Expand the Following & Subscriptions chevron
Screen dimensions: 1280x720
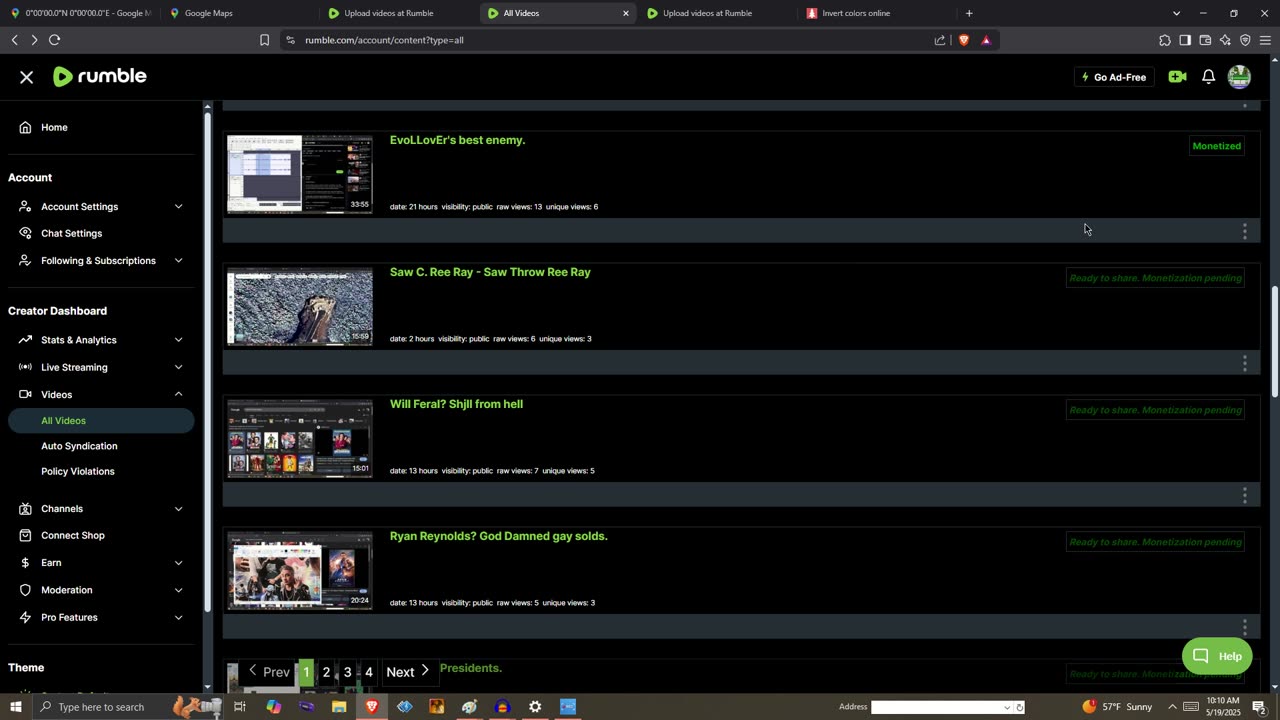178,260
